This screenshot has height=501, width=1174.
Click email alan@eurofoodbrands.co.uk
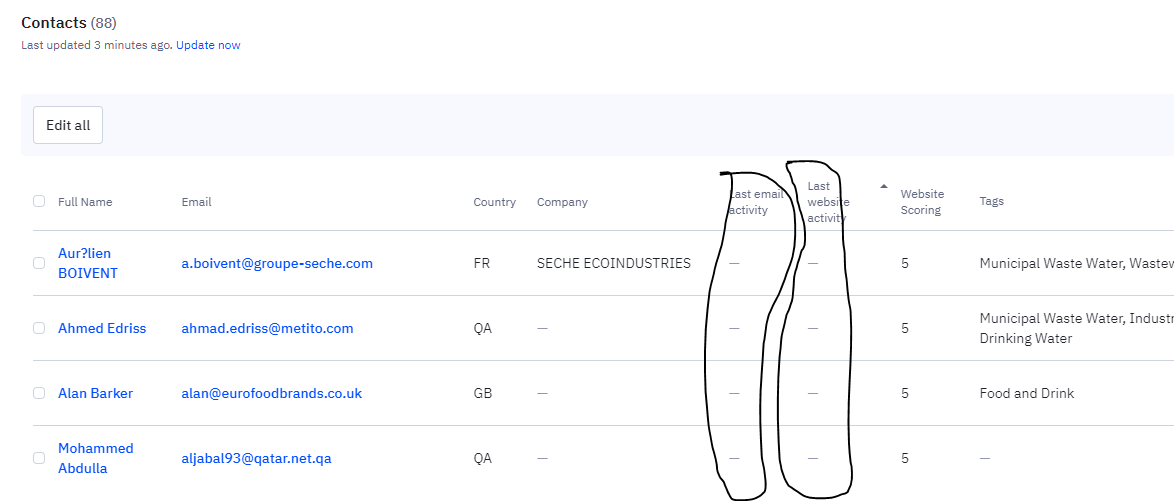point(272,393)
